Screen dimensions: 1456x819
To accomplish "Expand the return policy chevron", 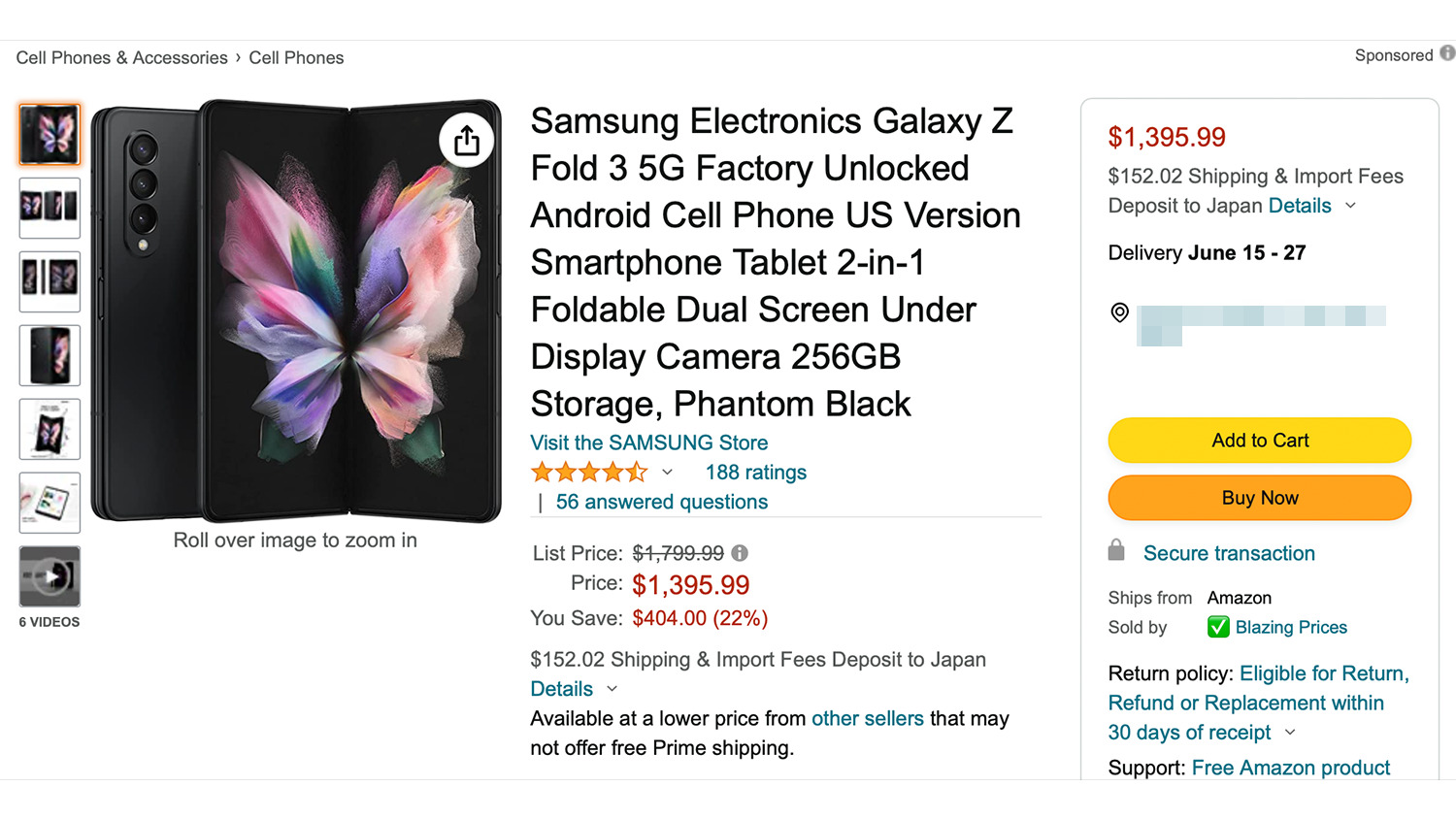I will point(1290,733).
